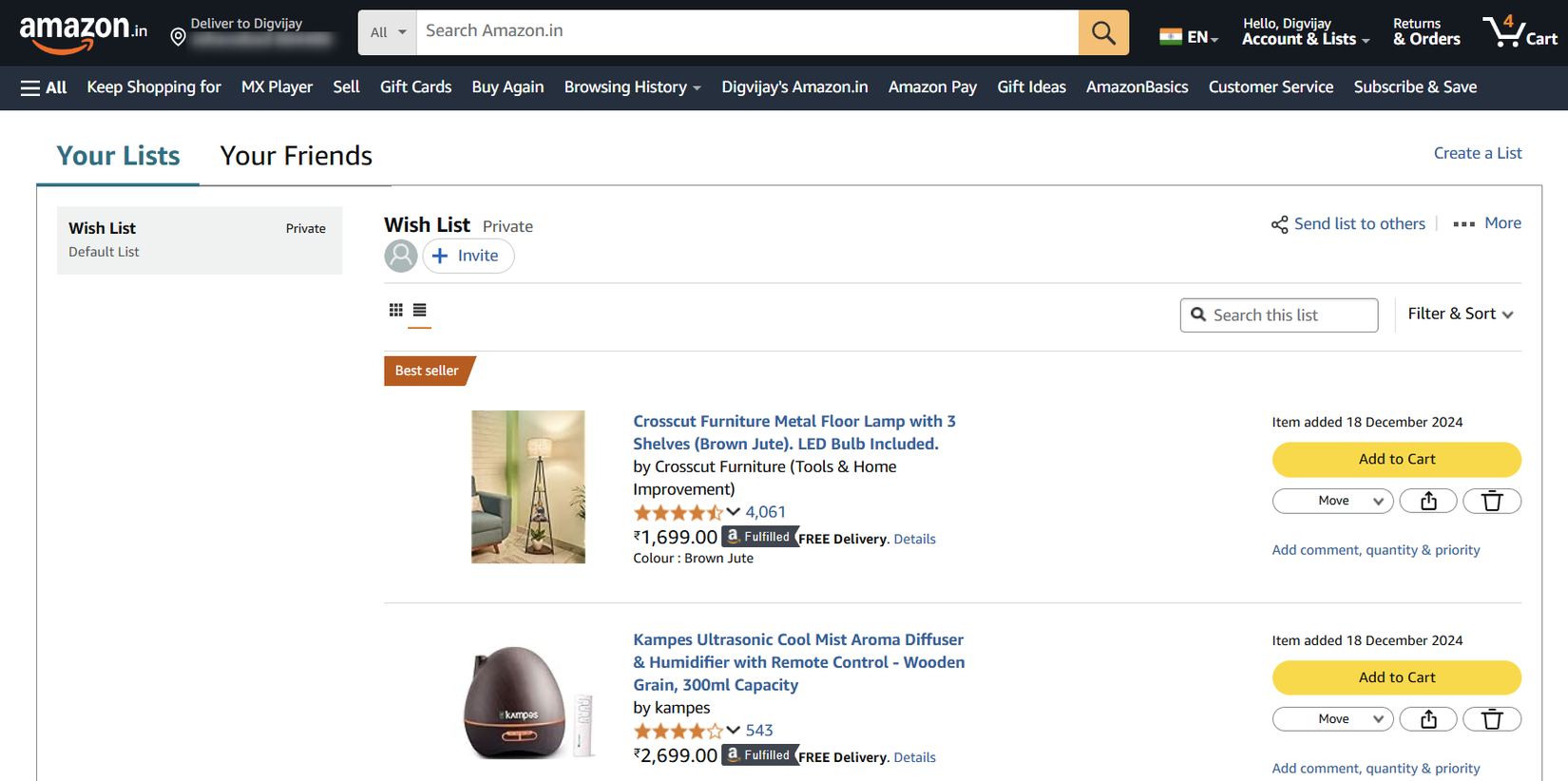
Task: Share the Kampes aroma diffuser item
Action: [1428, 719]
